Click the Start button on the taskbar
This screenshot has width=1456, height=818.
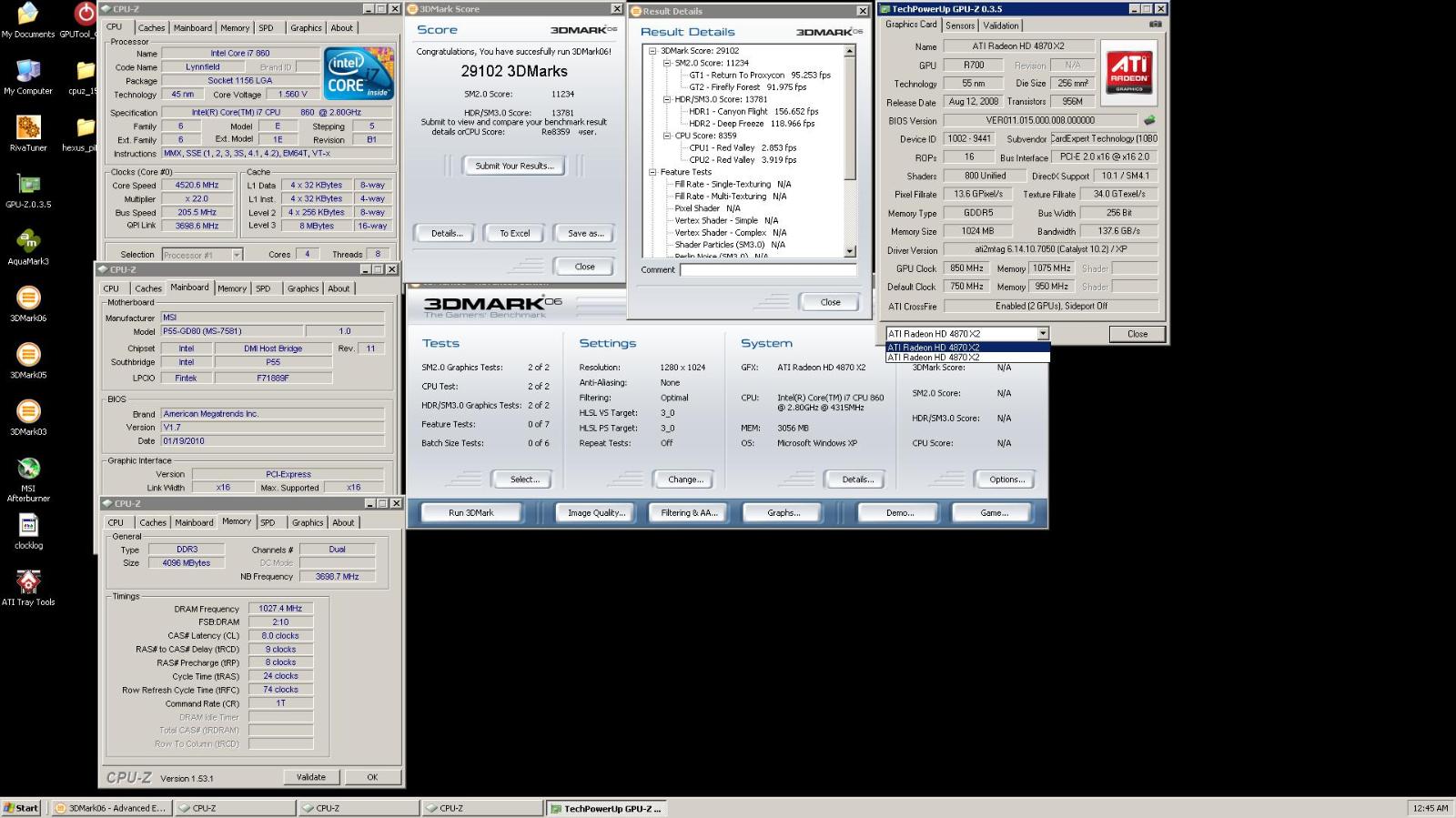(x=21, y=808)
